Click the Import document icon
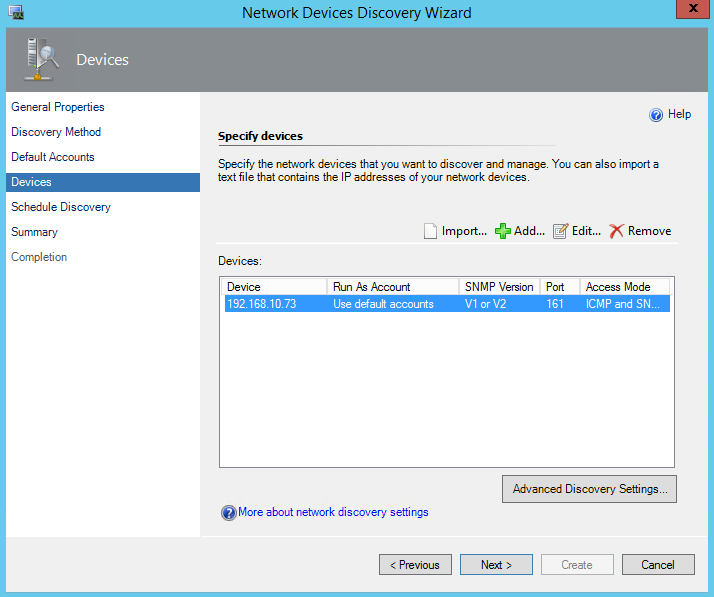The image size is (714, 597). pyautogui.click(x=431, y=231)
